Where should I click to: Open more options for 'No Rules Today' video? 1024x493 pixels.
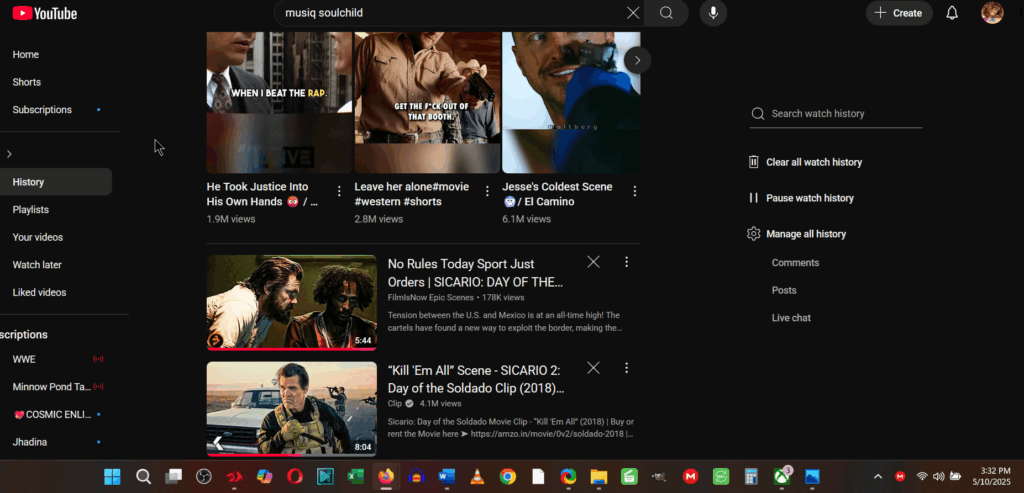626,262
